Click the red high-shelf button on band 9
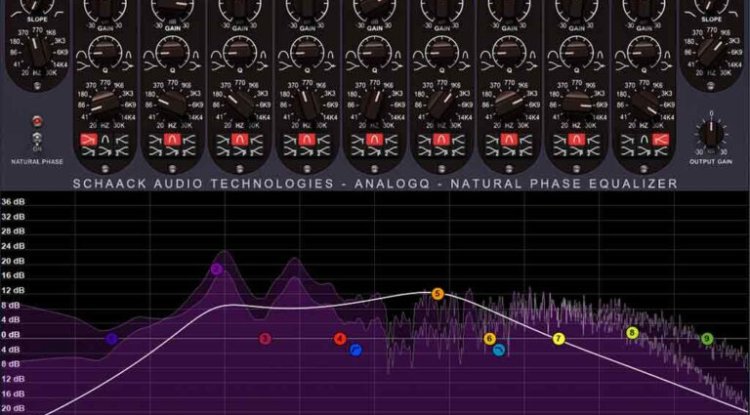The height and width of the screenshot is (415, 750). pos(660,140)
